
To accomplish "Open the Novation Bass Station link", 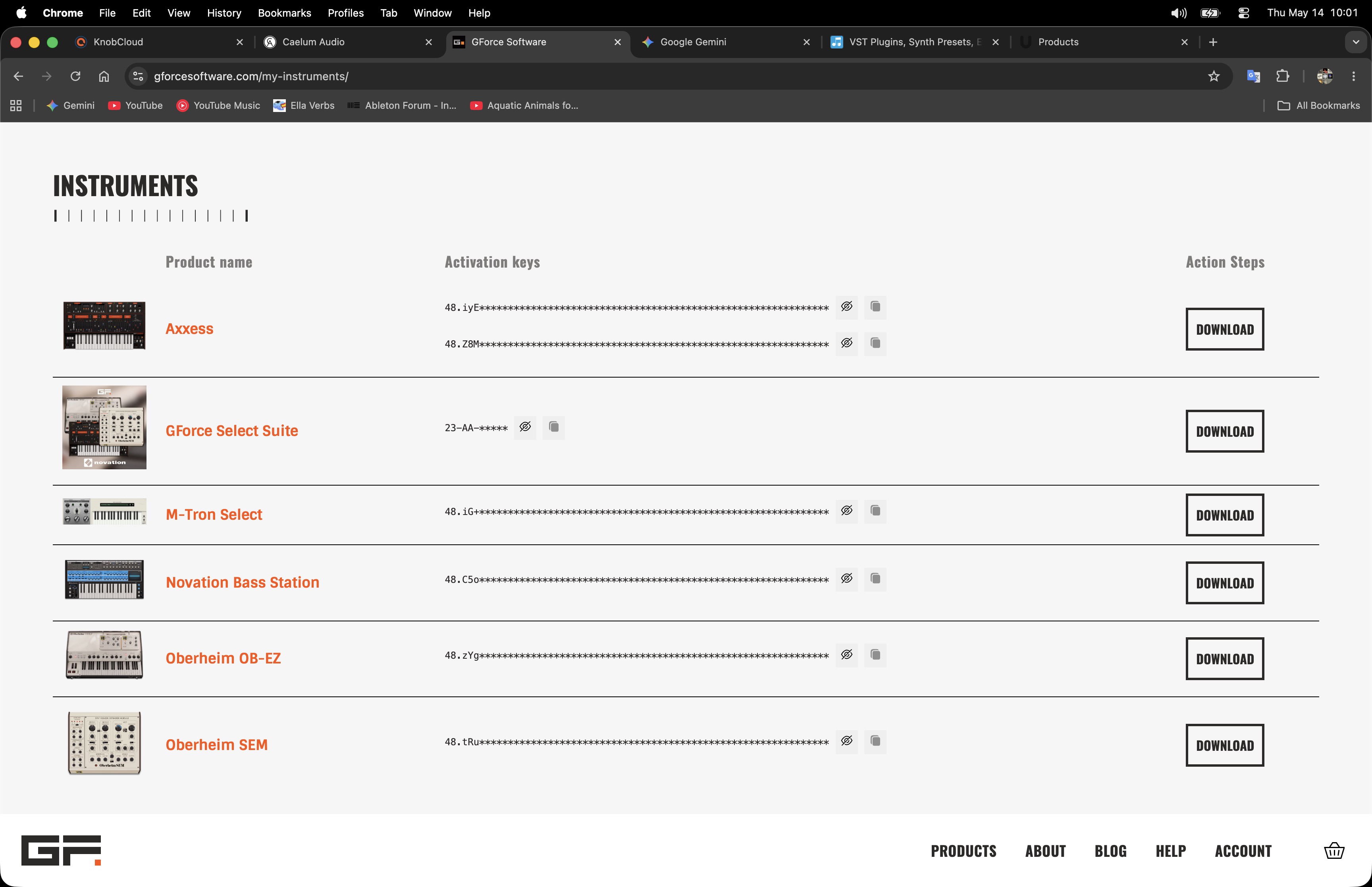I will 243,582.
